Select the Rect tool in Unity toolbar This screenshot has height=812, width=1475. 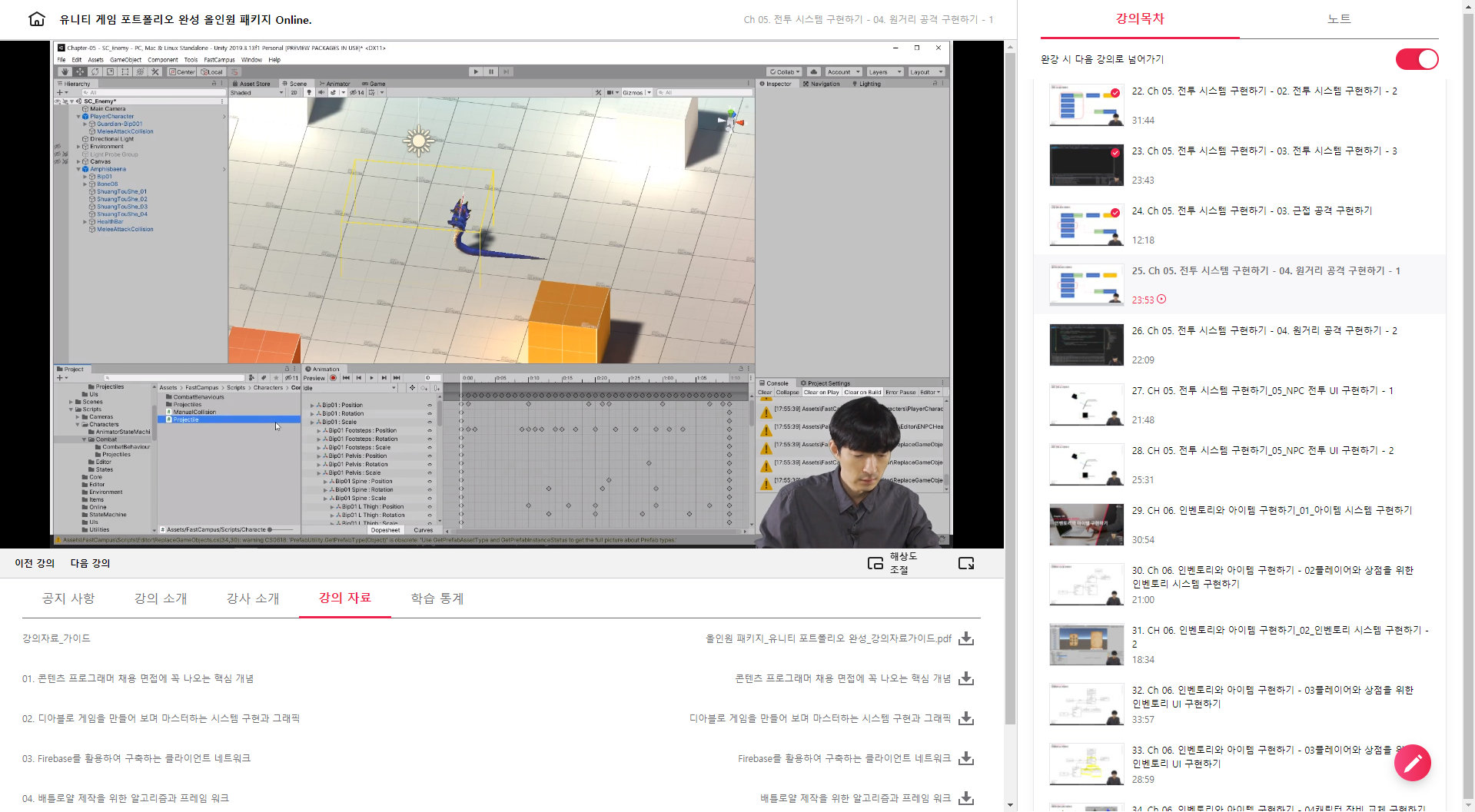(x=125, y=71)
